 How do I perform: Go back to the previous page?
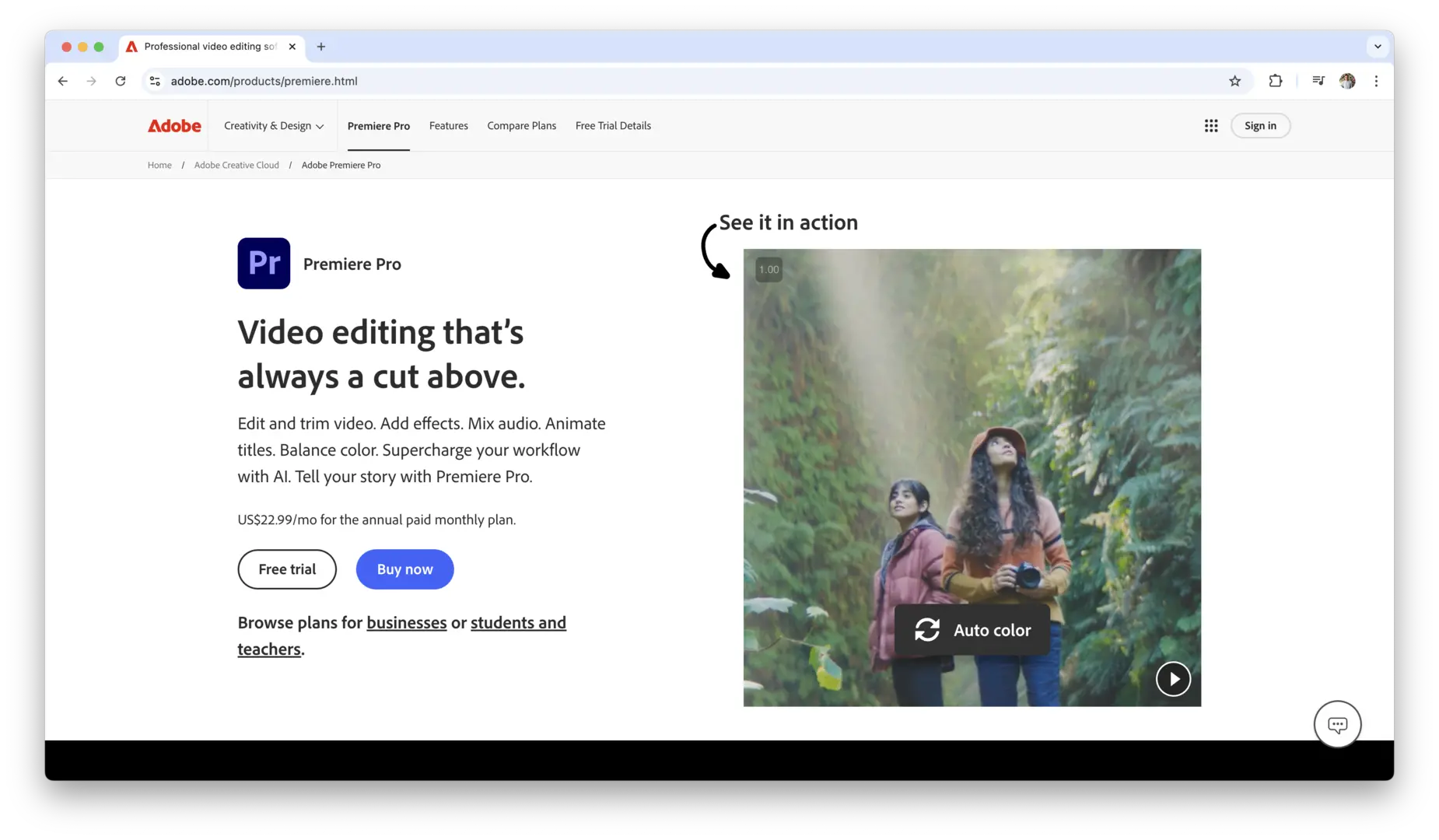coord(63,81)
